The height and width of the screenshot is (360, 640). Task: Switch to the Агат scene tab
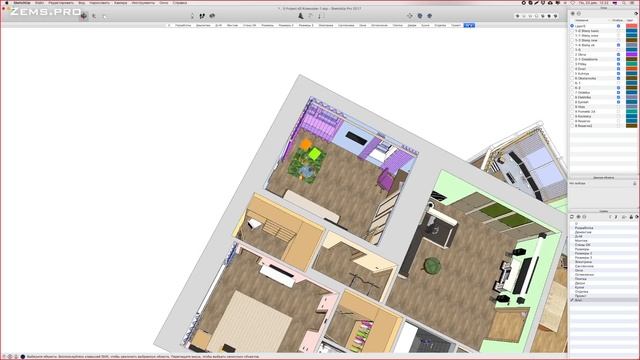[469, 25]
